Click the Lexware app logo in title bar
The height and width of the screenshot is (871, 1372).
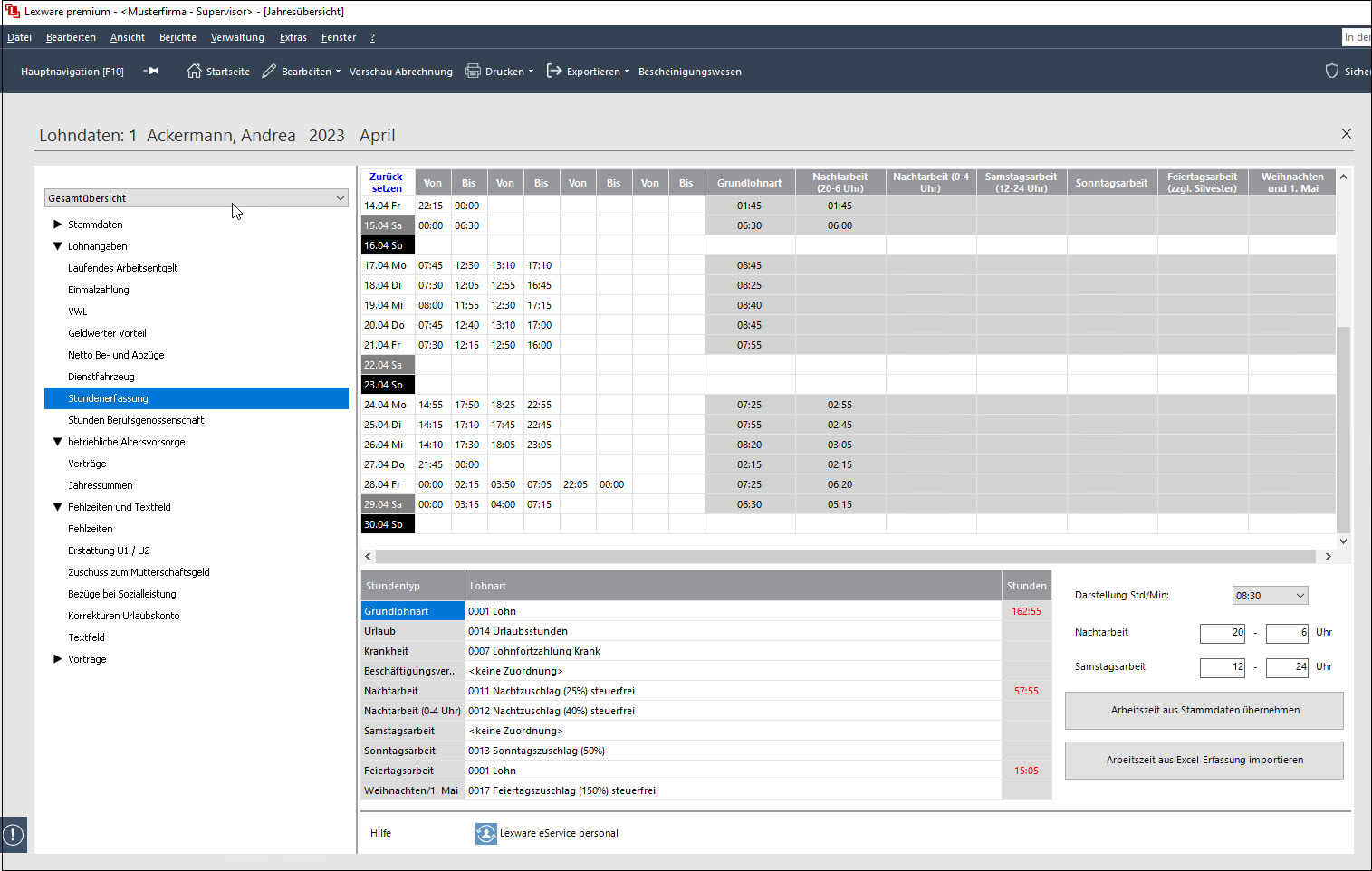click(x=13, y=12)
